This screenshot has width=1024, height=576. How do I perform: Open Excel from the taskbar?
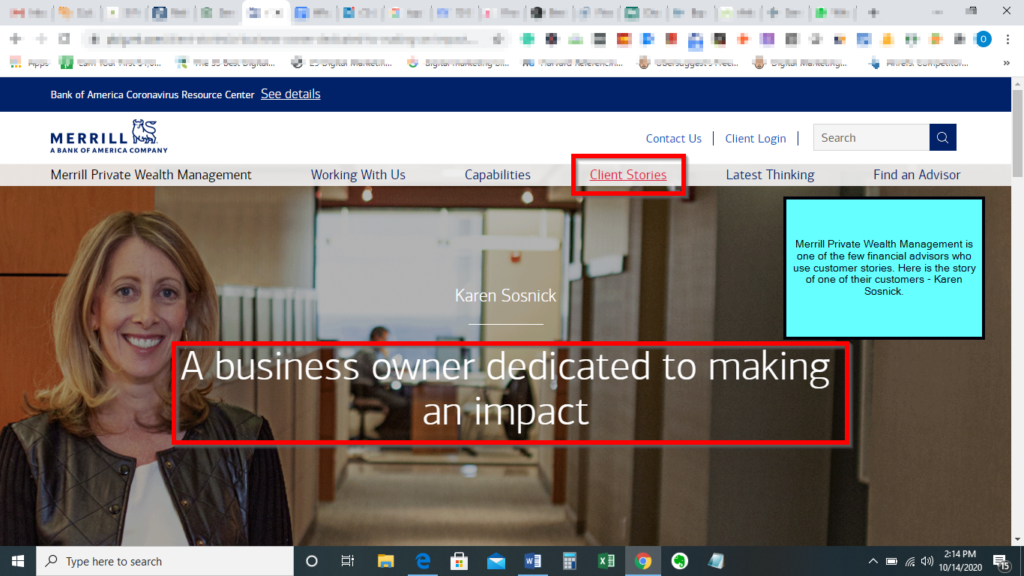point(606,561)
